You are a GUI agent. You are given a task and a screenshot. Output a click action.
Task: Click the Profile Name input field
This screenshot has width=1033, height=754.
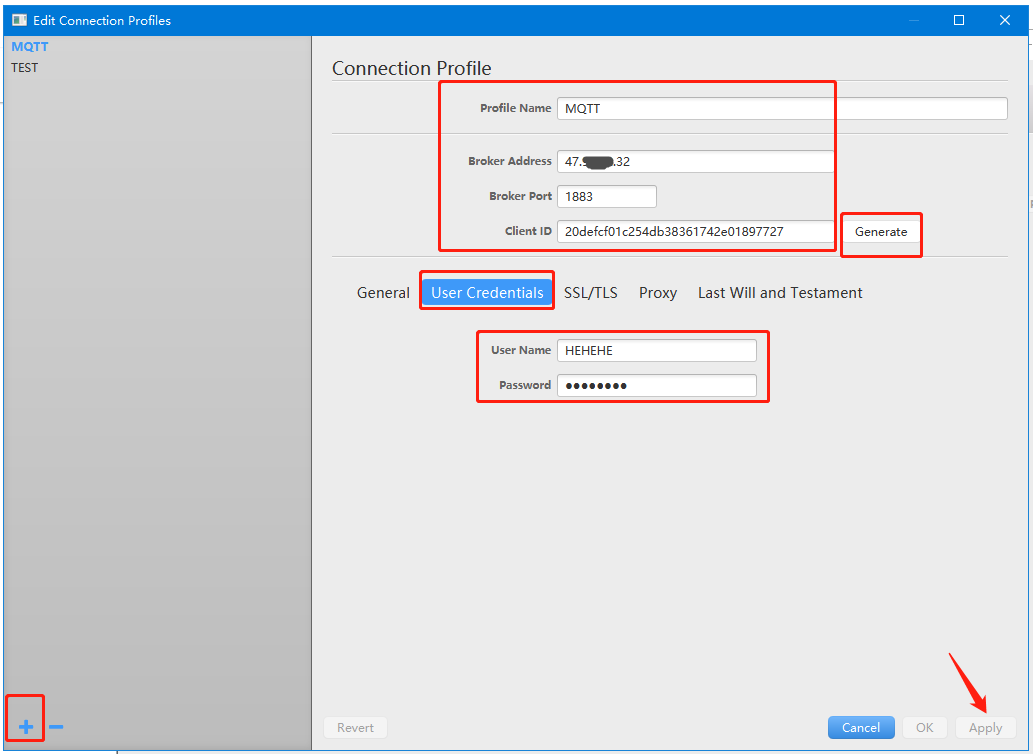pos(781,108)
